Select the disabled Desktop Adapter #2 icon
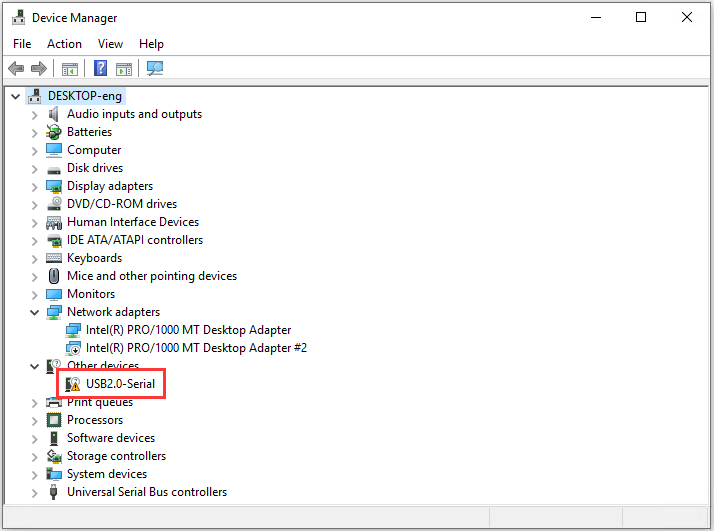This screenshot has width=714, height=531. pos(73,348)
